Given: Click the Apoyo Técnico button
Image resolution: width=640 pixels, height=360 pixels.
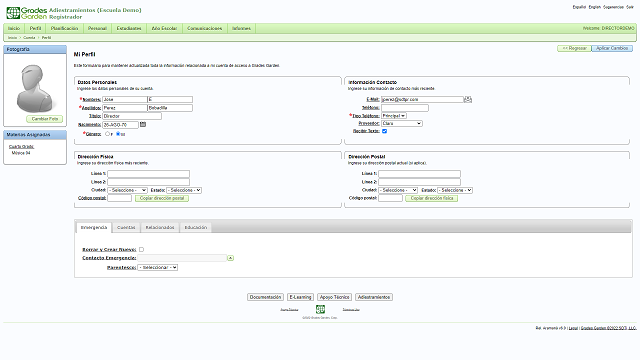Looking at the screenshot, I should 334,297.
